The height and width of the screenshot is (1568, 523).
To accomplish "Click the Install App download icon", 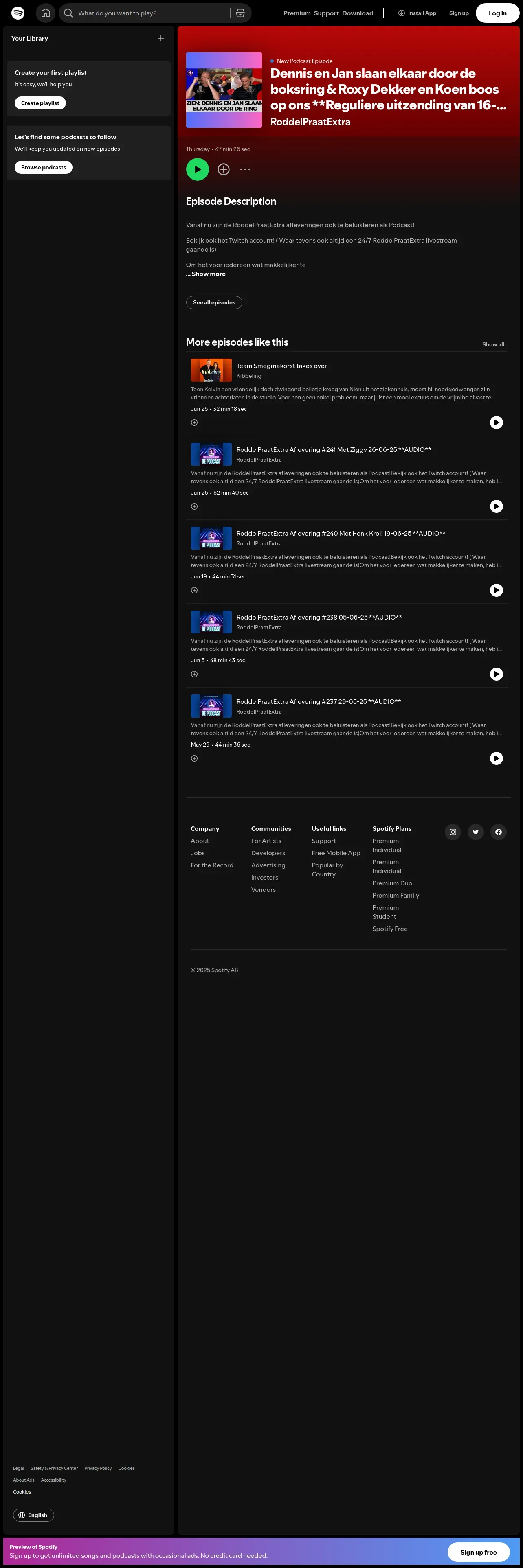I will click(401, 13).
